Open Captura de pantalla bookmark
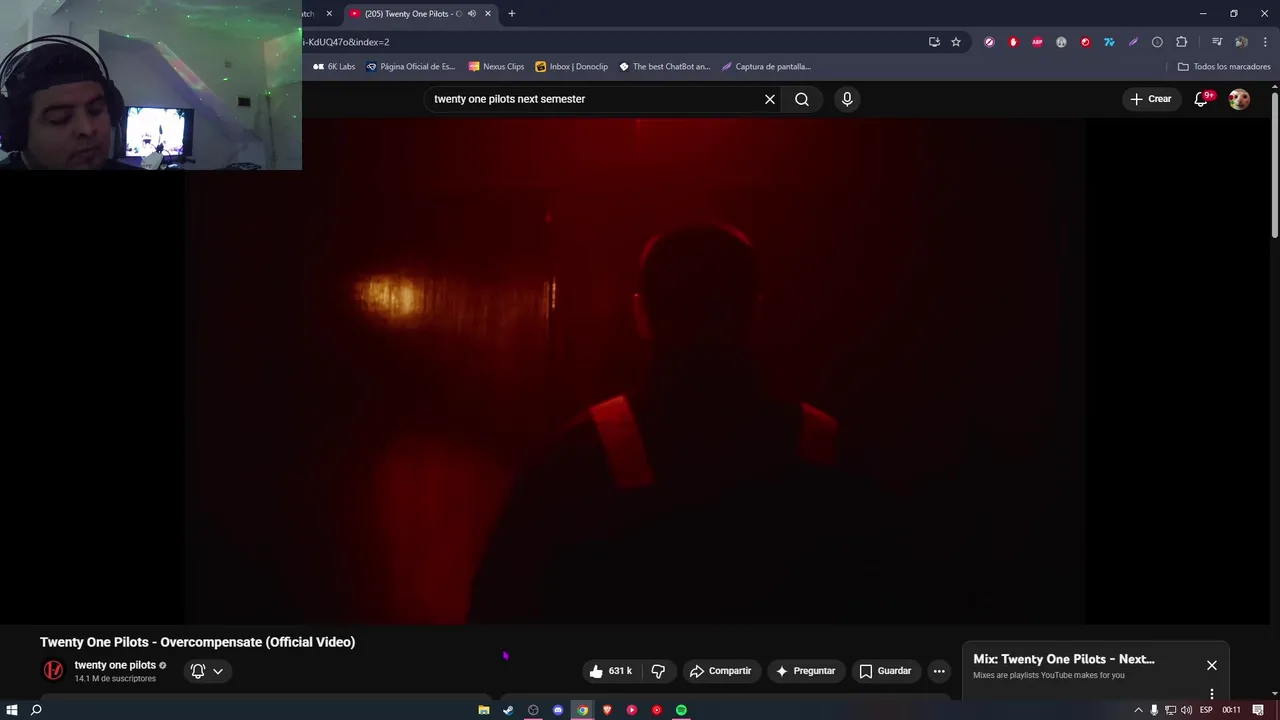The width and height of the screenshot is (1280, 720). 766,67
